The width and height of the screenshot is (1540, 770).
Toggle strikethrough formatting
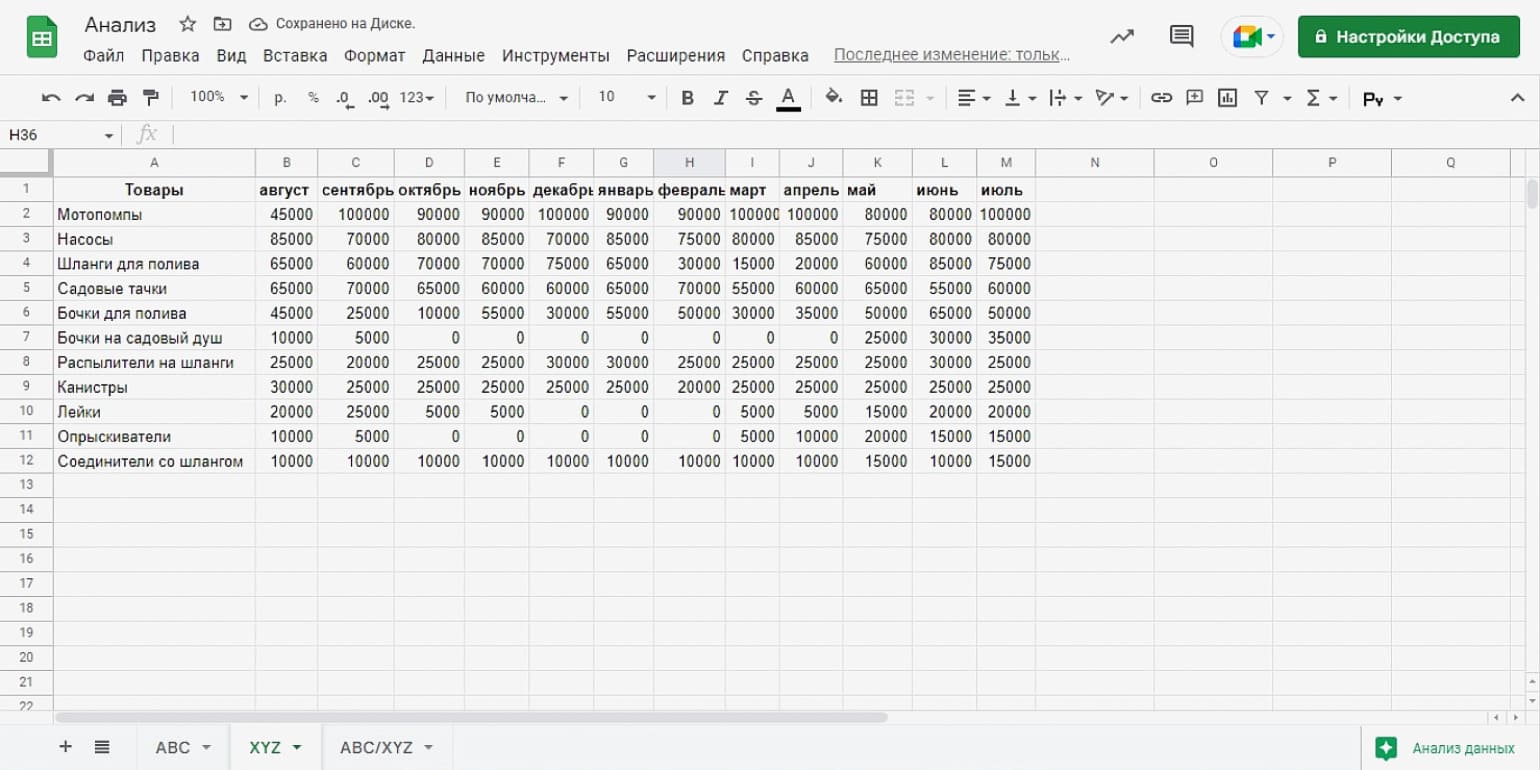point(754,98)
